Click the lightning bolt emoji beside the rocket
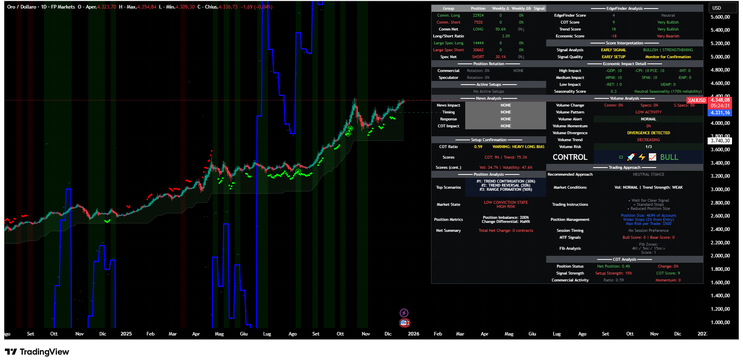This screenshot has width=743, height=364. tap(642, 157)
